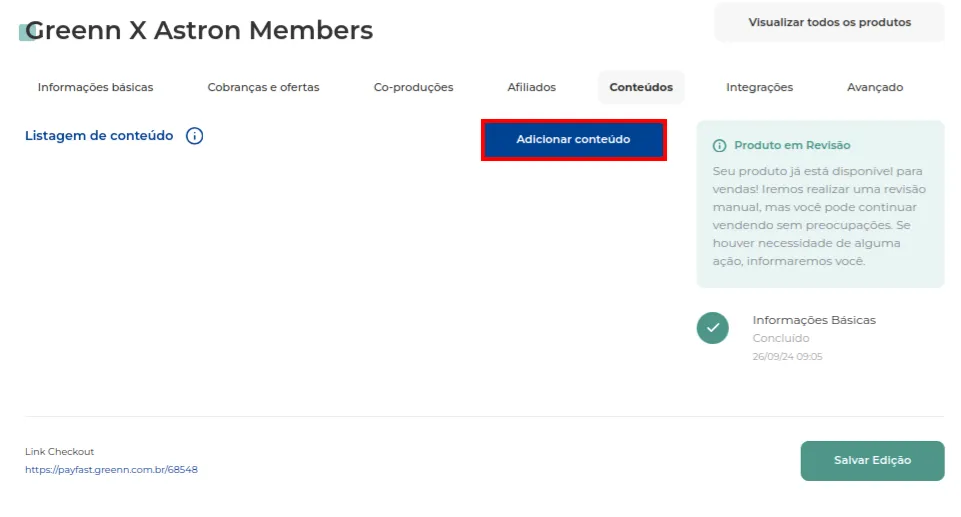961x517 pixels.
Task: Click the Salvar Edição button
Action: [x=872, y=461]
